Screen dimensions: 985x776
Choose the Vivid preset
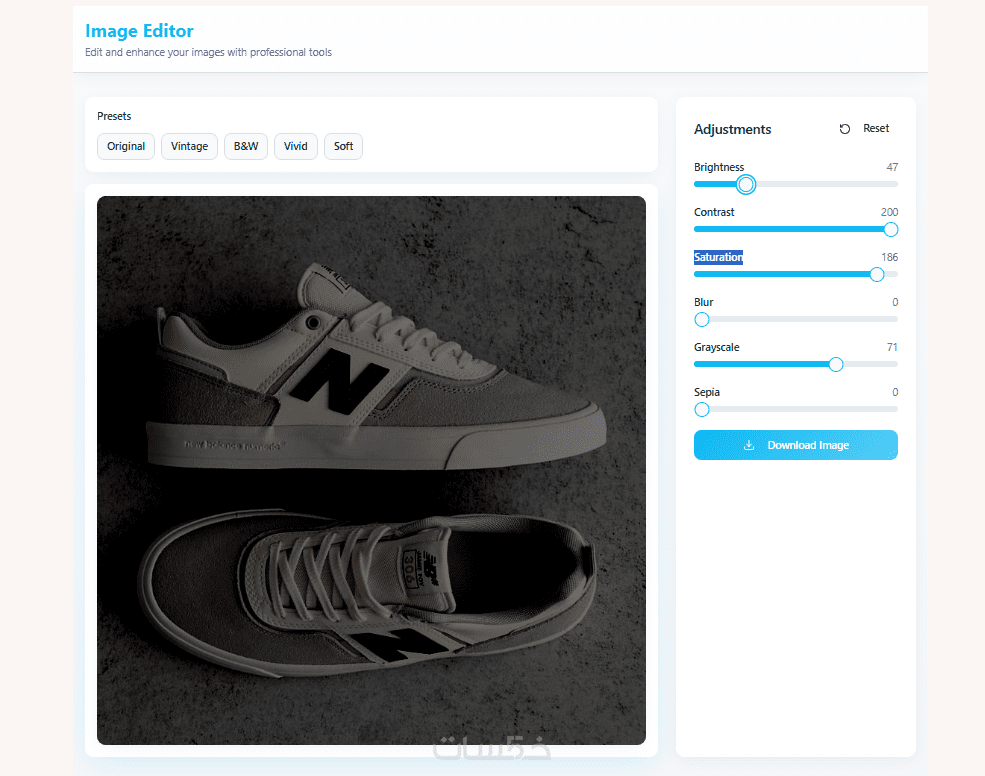coord(296,146)
